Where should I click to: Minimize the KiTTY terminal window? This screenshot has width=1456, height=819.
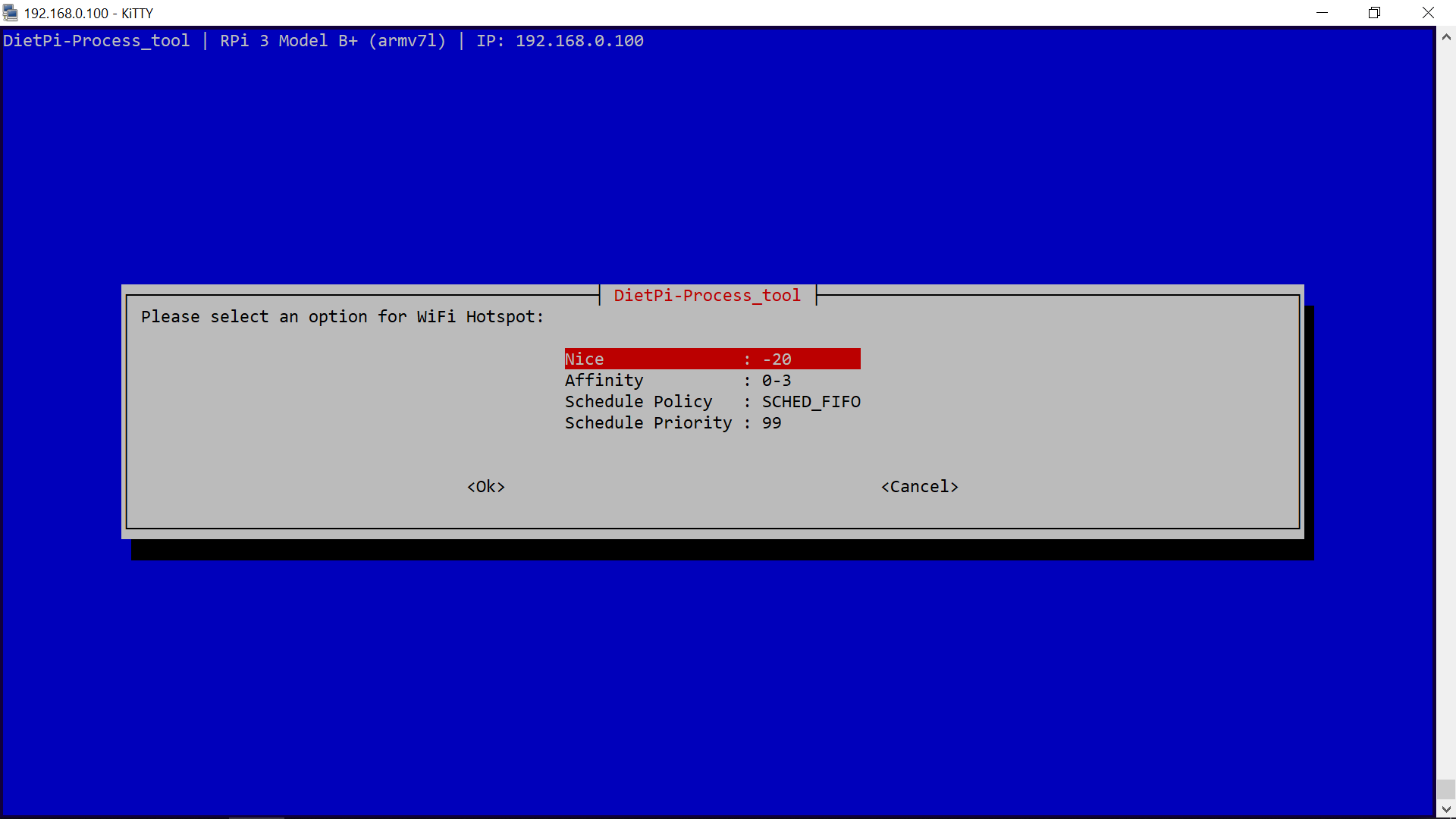(x=1322, y=13)
